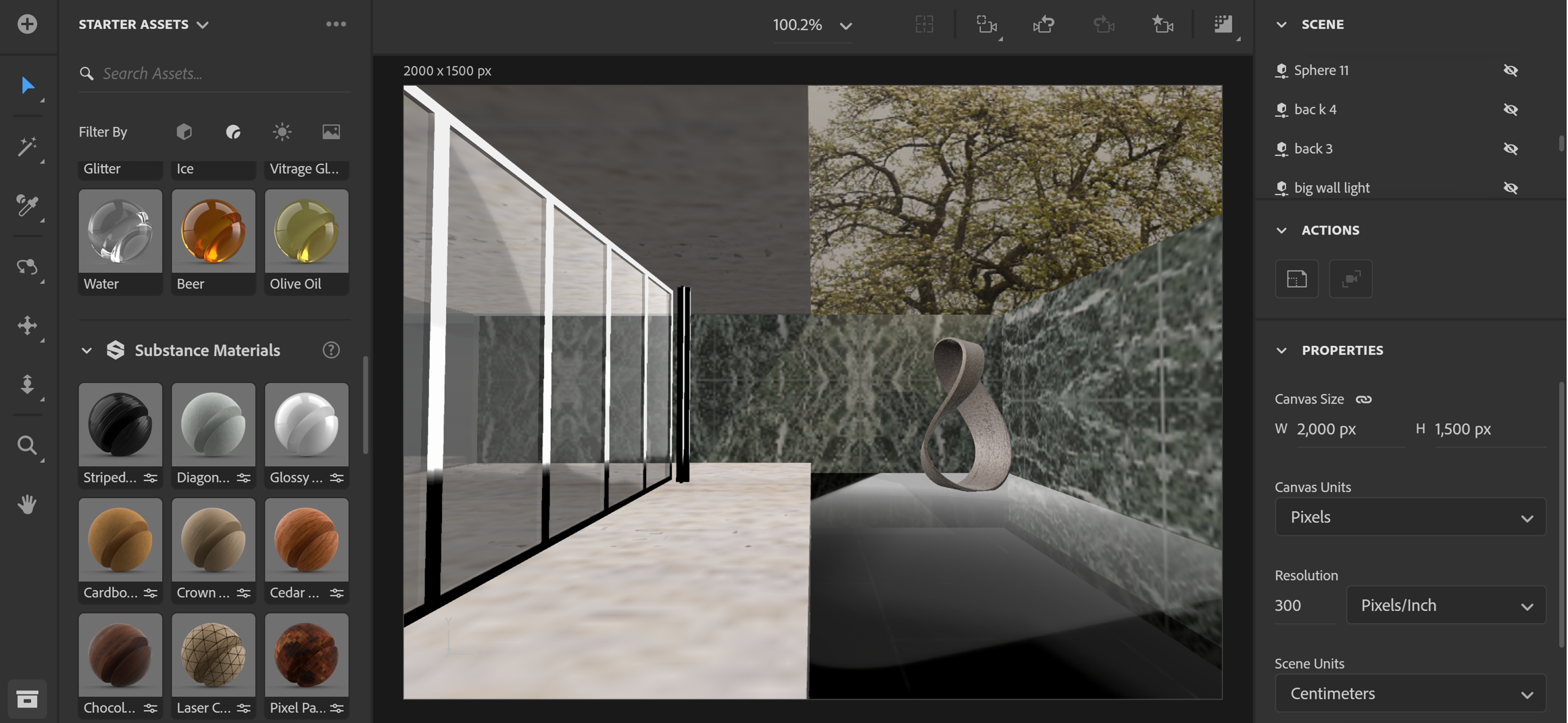
Task: Open the Canvas Units dropdown
Action: (x=1410, y=517)
